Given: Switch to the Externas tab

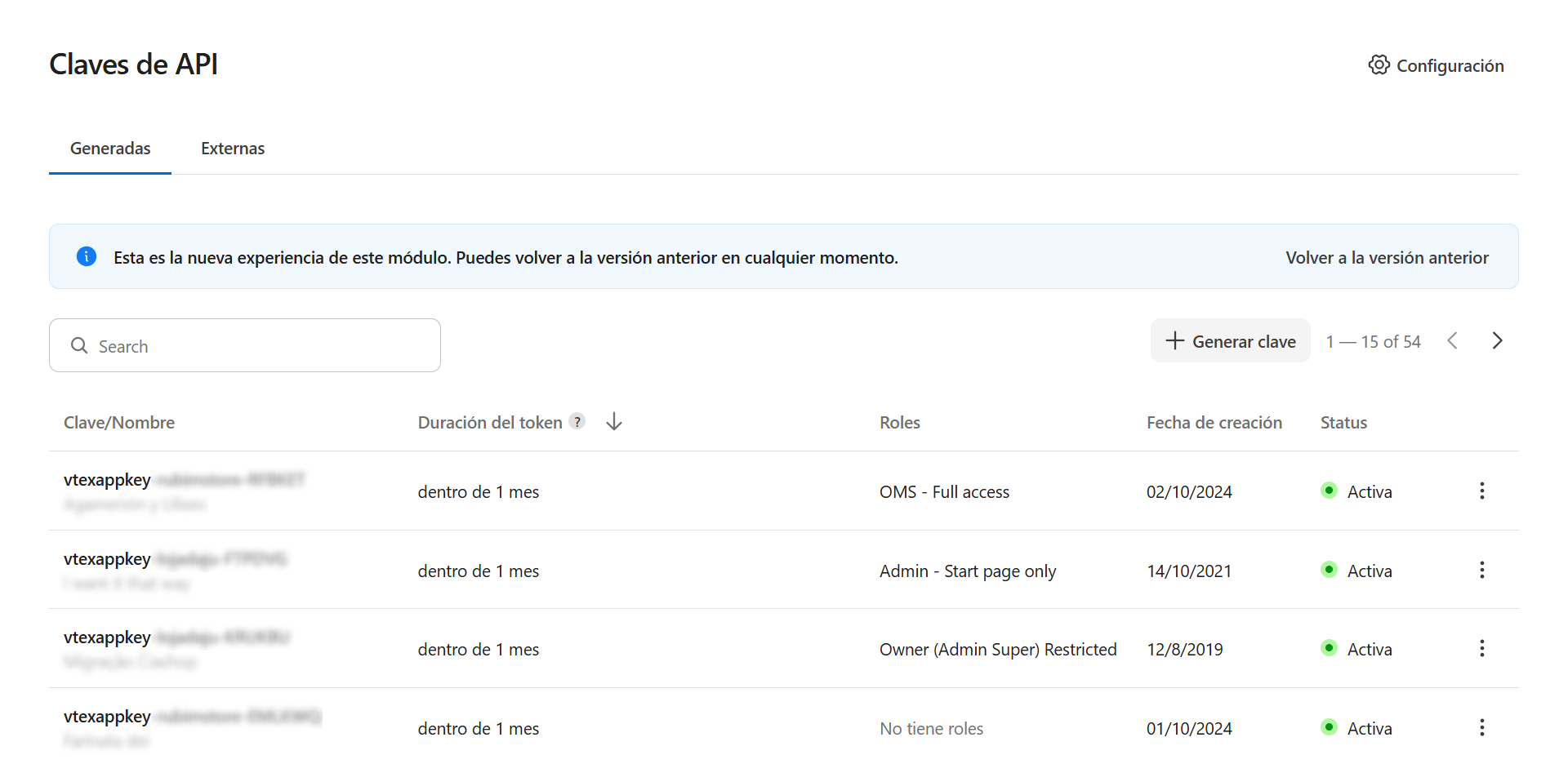Looking at the screenshot, I should click(x=233, y=149).
